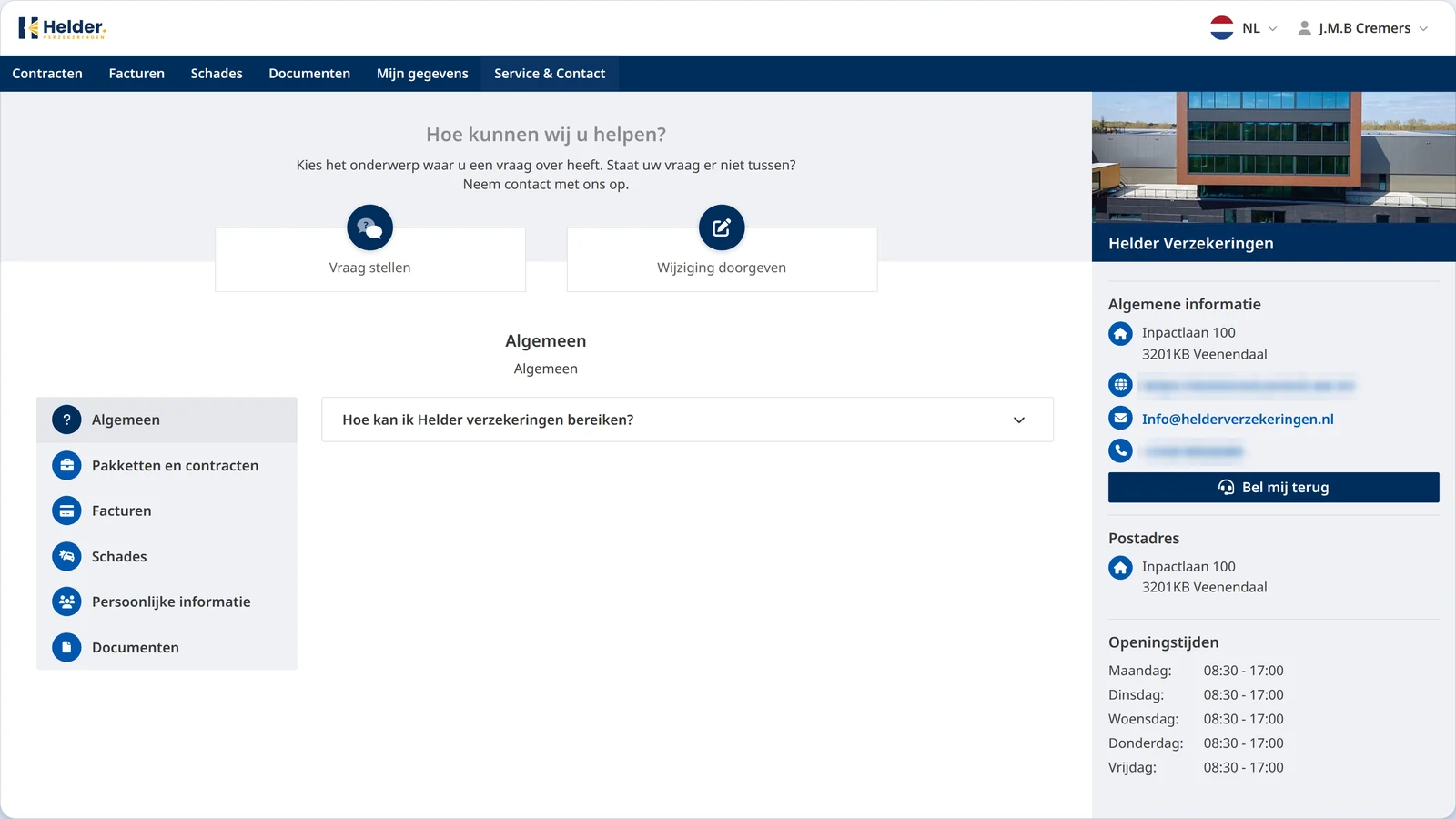Expand 'Hoe kan ik Helder verzekeringen bereiken?' question
Image resolution: width=1456 pixels, height=819 pixels.
pyautogui.click(x=687, y=420)
